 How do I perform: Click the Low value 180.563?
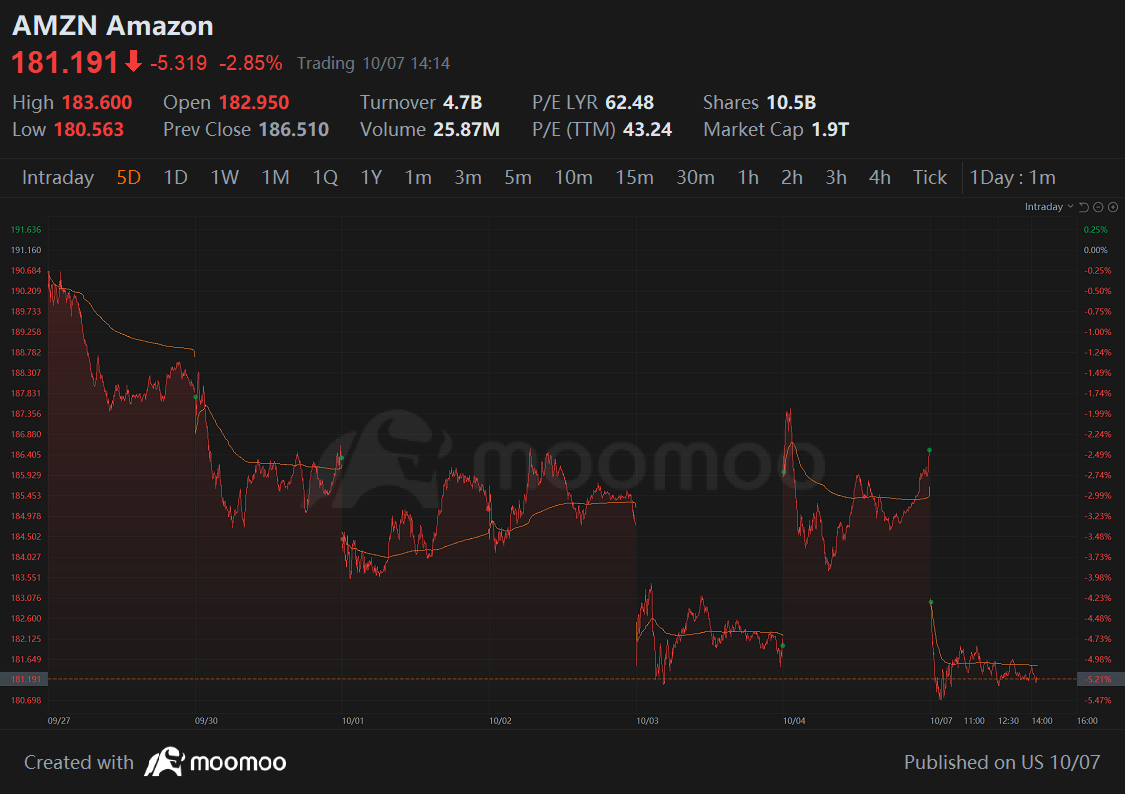pos(89,130)
